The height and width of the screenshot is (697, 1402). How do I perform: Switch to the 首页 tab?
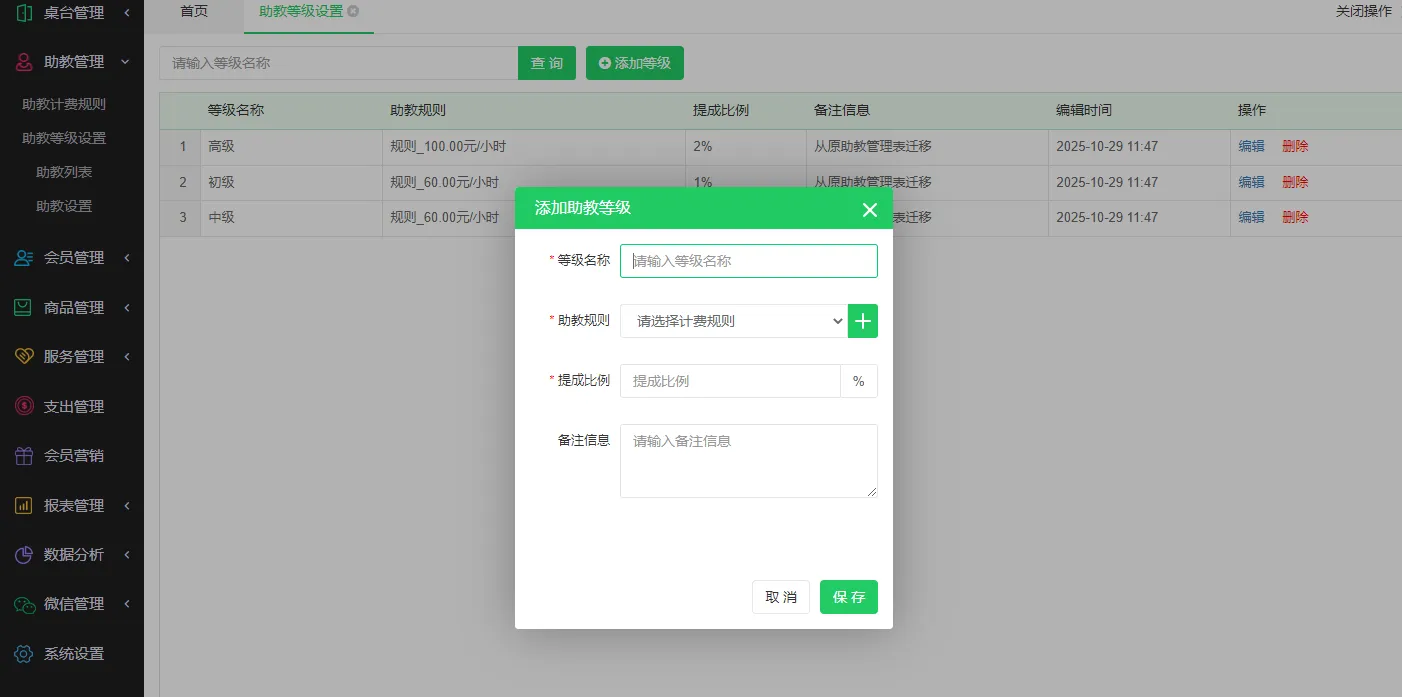[x=194, y=12]
